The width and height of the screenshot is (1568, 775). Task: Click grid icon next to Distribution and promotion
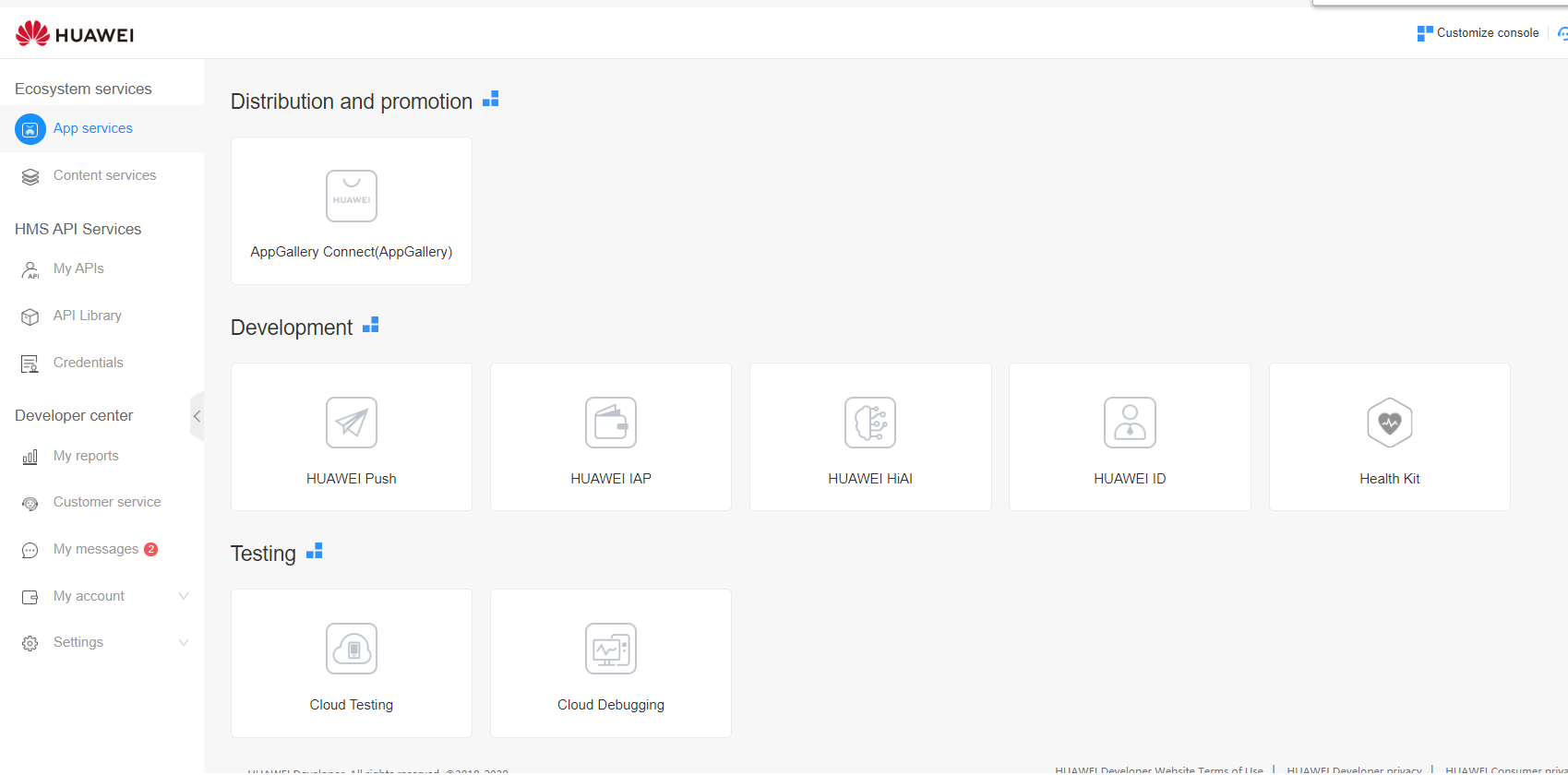pos(491,99)
